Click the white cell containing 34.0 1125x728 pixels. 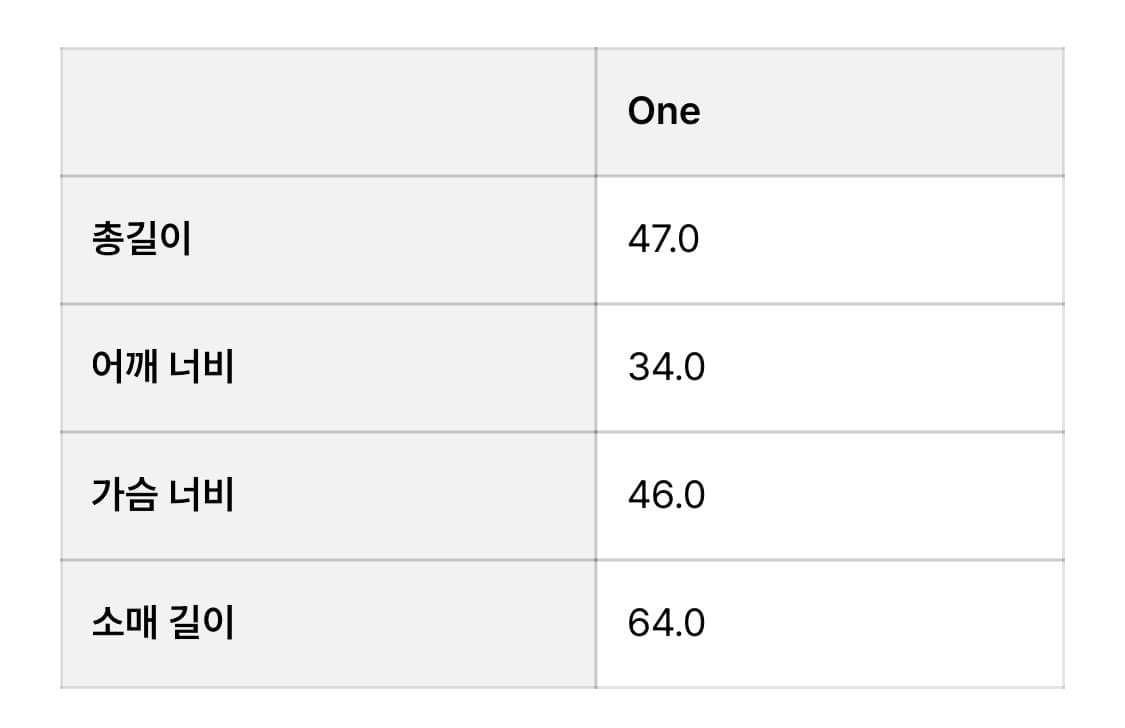click(829, 368)
